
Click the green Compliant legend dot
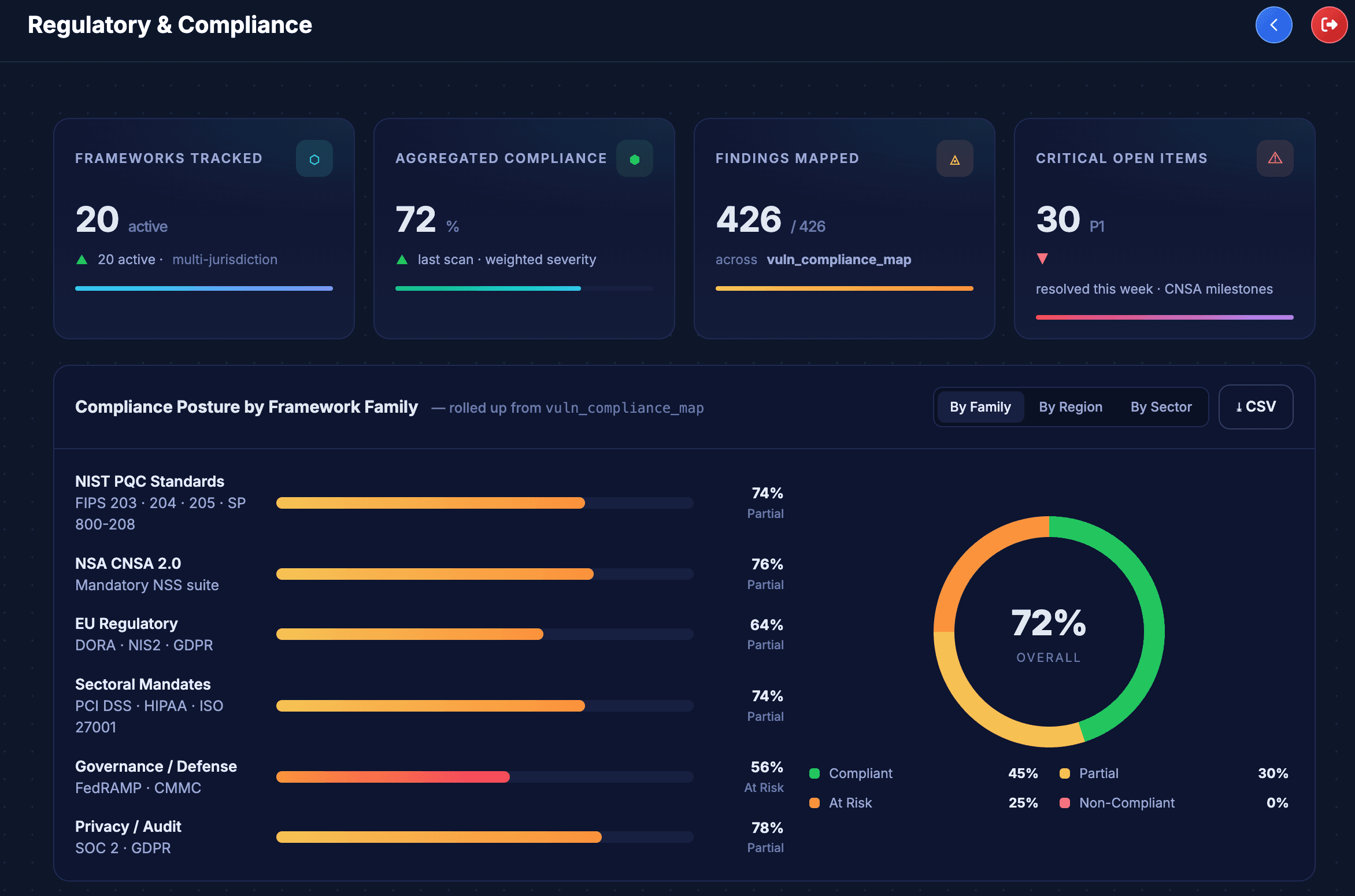815,773
